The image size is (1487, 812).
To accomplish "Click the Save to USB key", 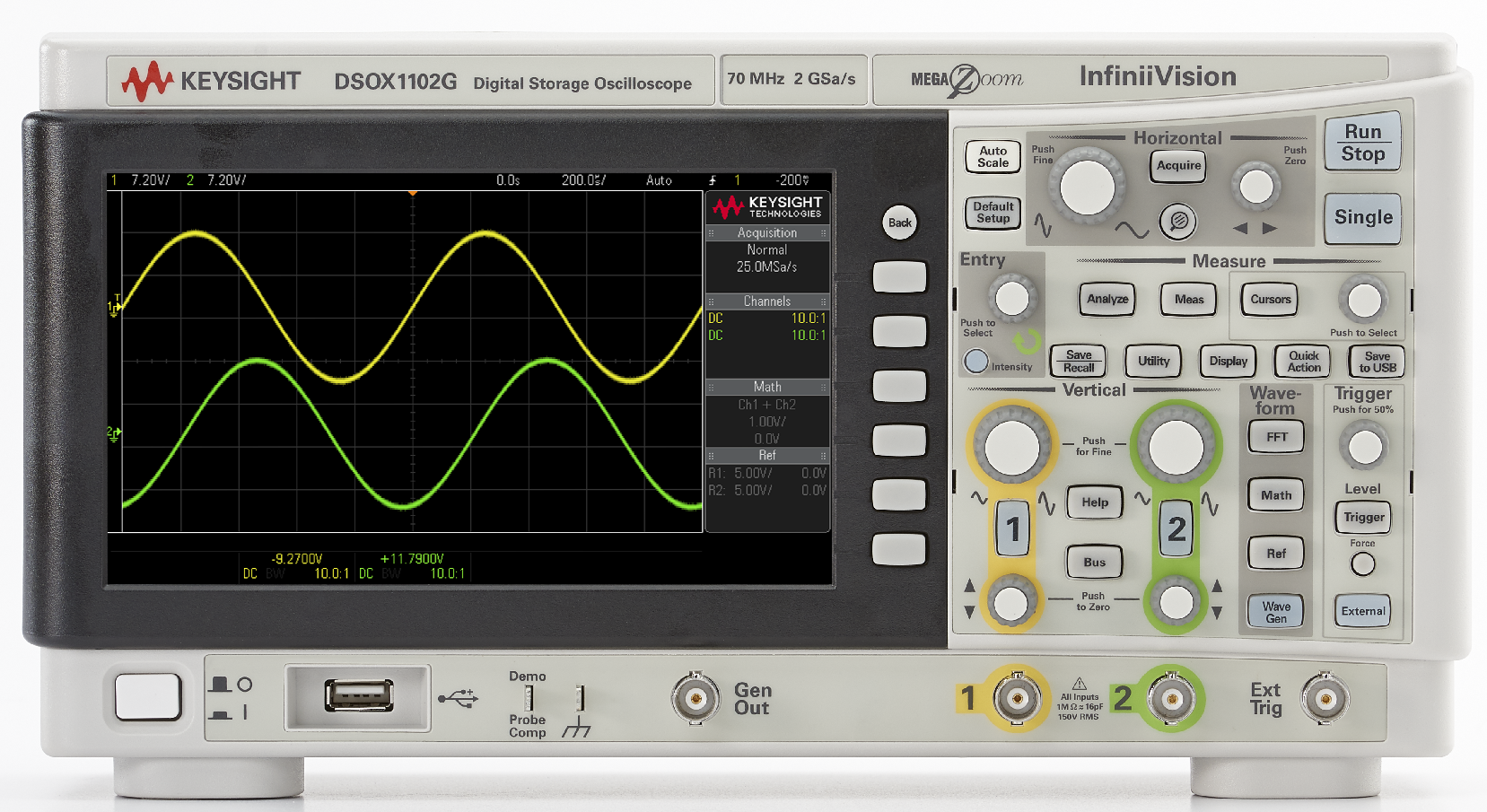I will (1377, 362).
